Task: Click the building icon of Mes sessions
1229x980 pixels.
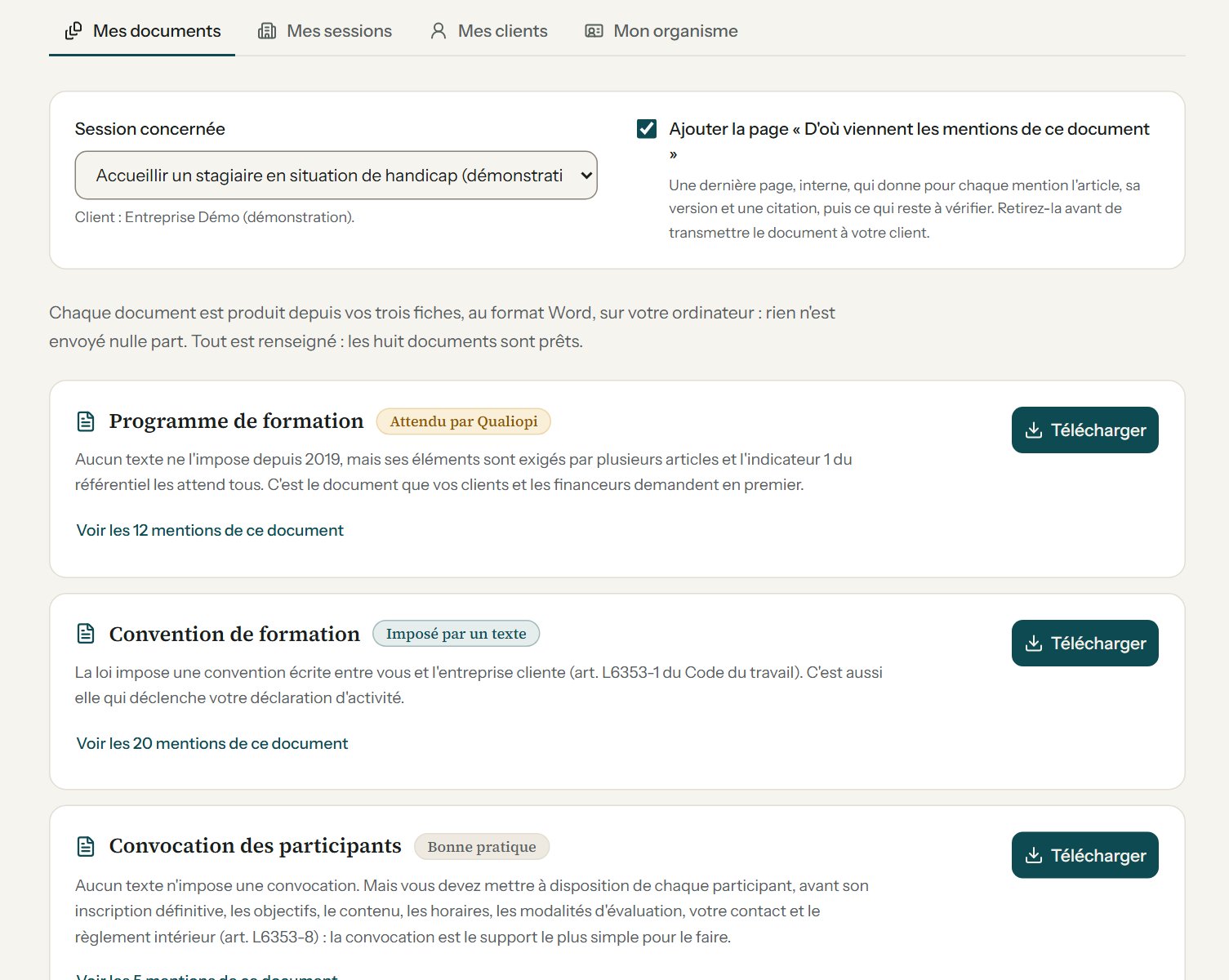Action: (x=267, y=31)
